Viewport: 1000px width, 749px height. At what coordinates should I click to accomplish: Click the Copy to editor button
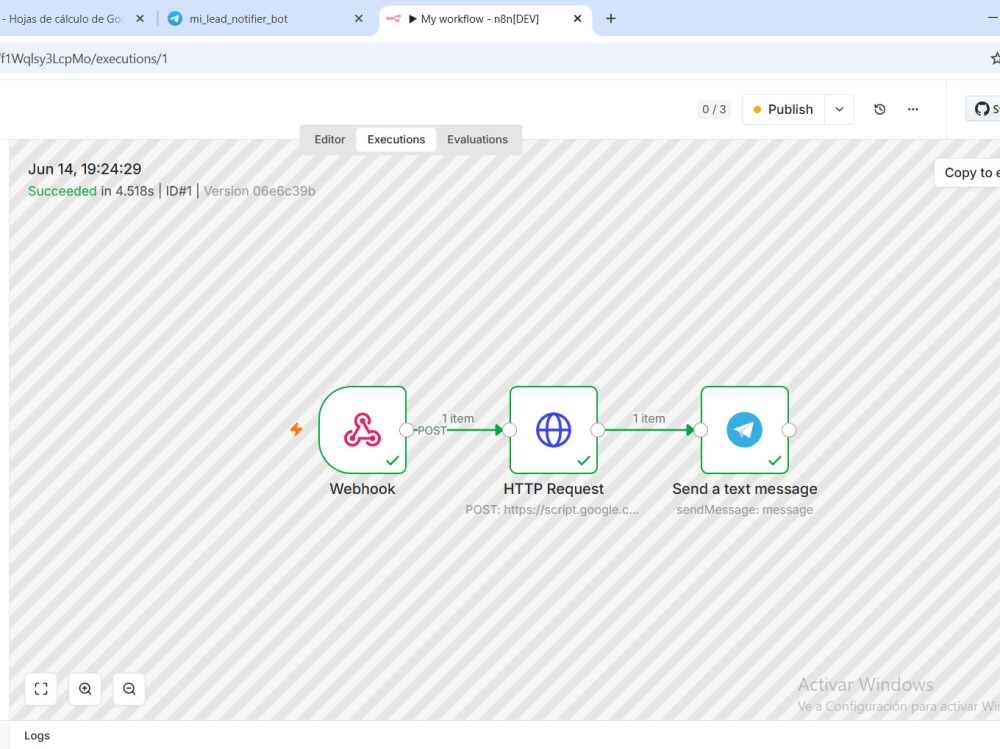click(x=968, y=172)
